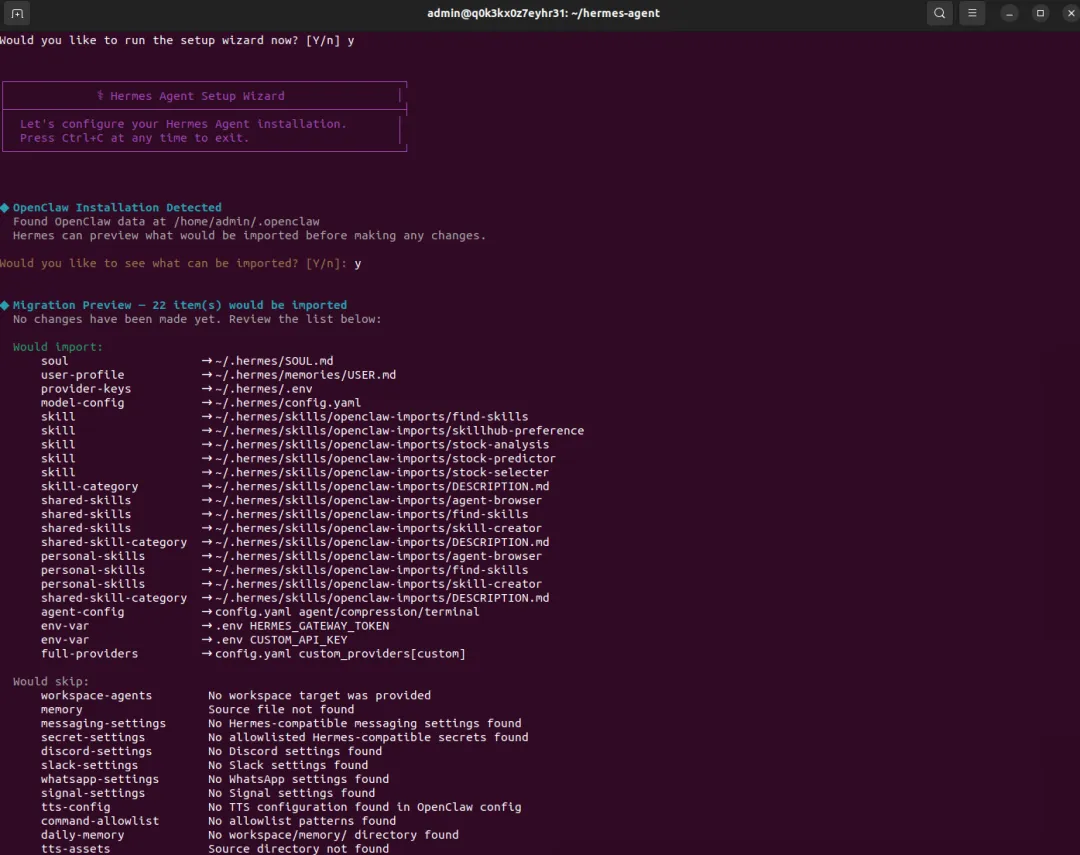Click the daily-memory skip row

pos(250,835)
